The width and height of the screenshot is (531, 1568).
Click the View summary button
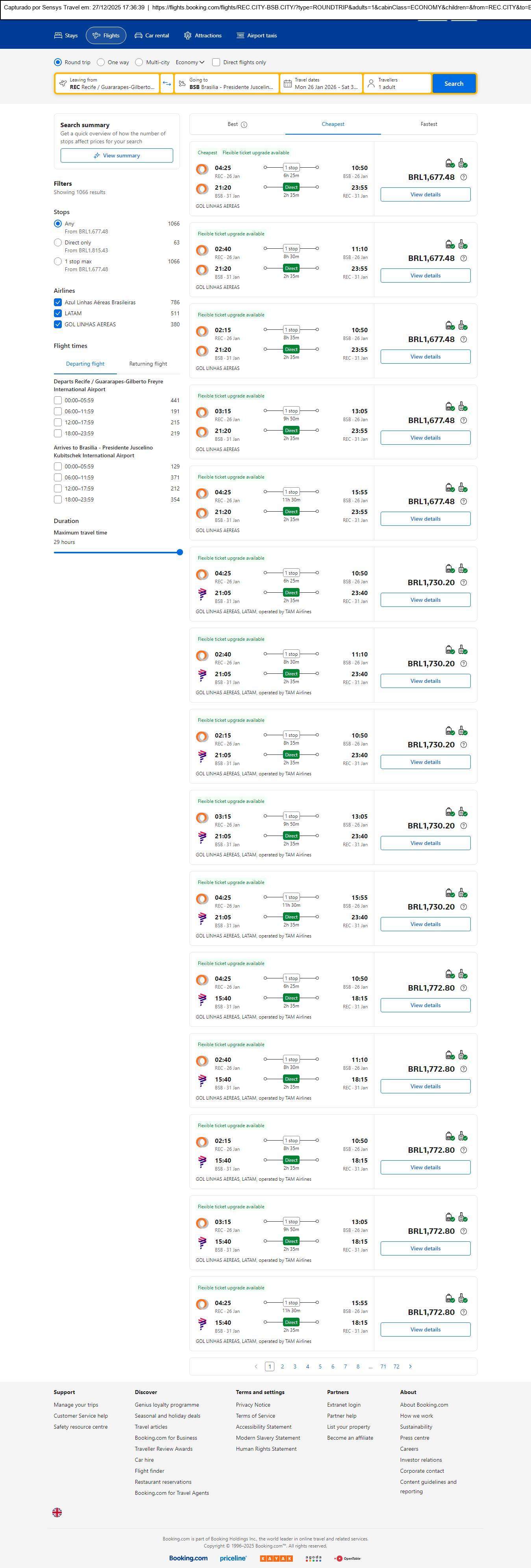tap(116, 156)
